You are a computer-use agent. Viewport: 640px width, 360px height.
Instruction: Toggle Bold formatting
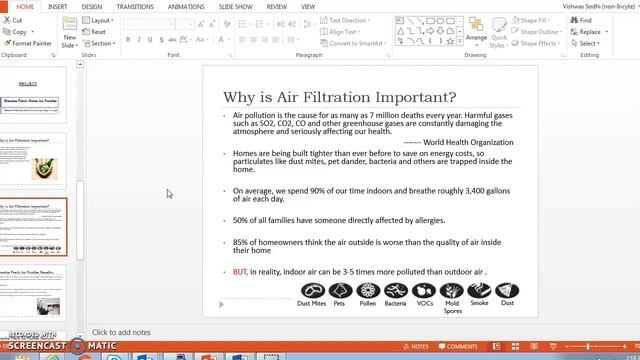pos(128,40)
